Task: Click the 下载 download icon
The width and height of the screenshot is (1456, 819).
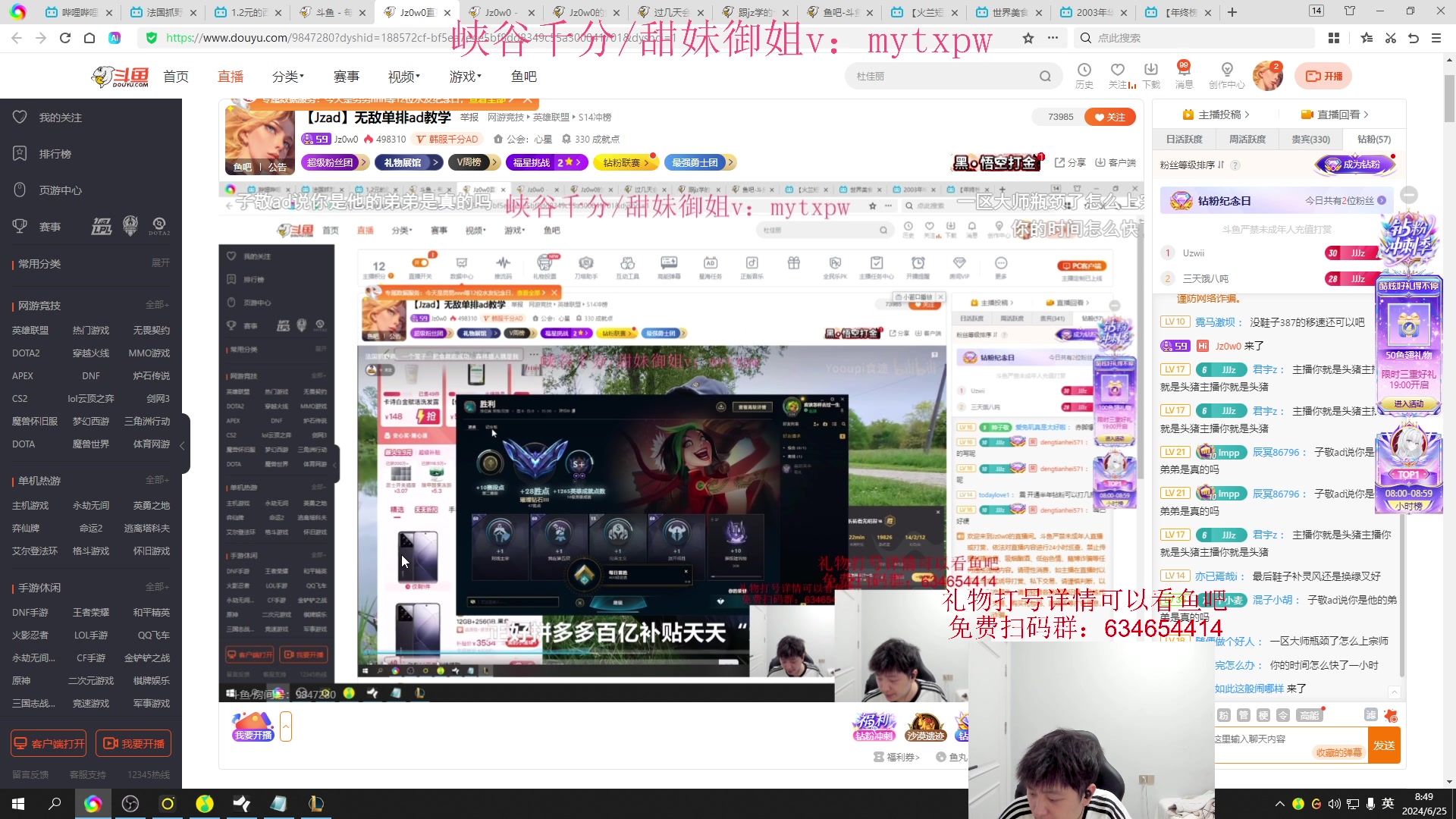Action: (1151, 75)
